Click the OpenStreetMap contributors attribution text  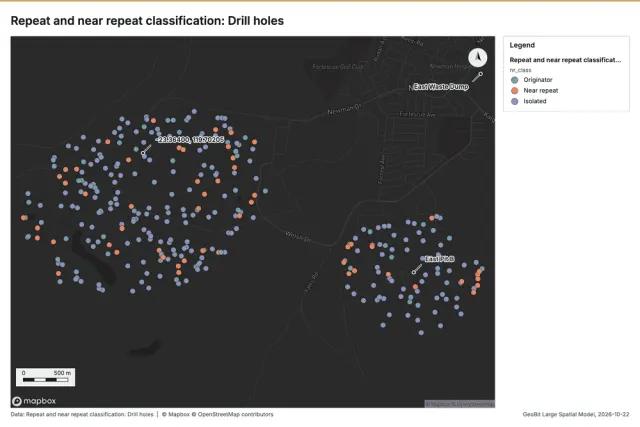click(233, 414)
